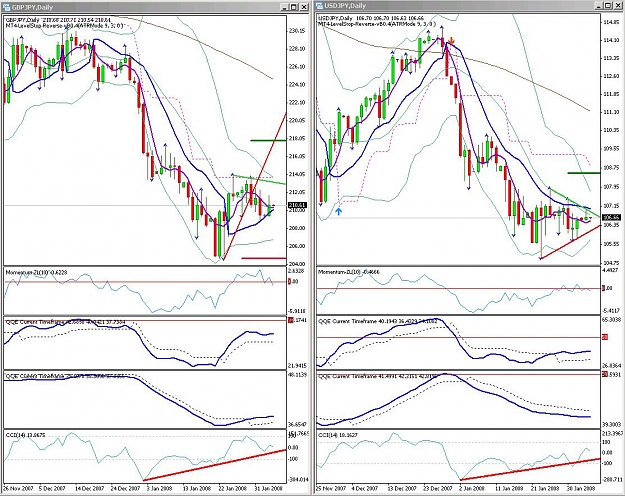The width and height of the screenshot is (625, 496).
Task: Maximize the USDJPY,Daily chart window
Action: pos(608,5)
